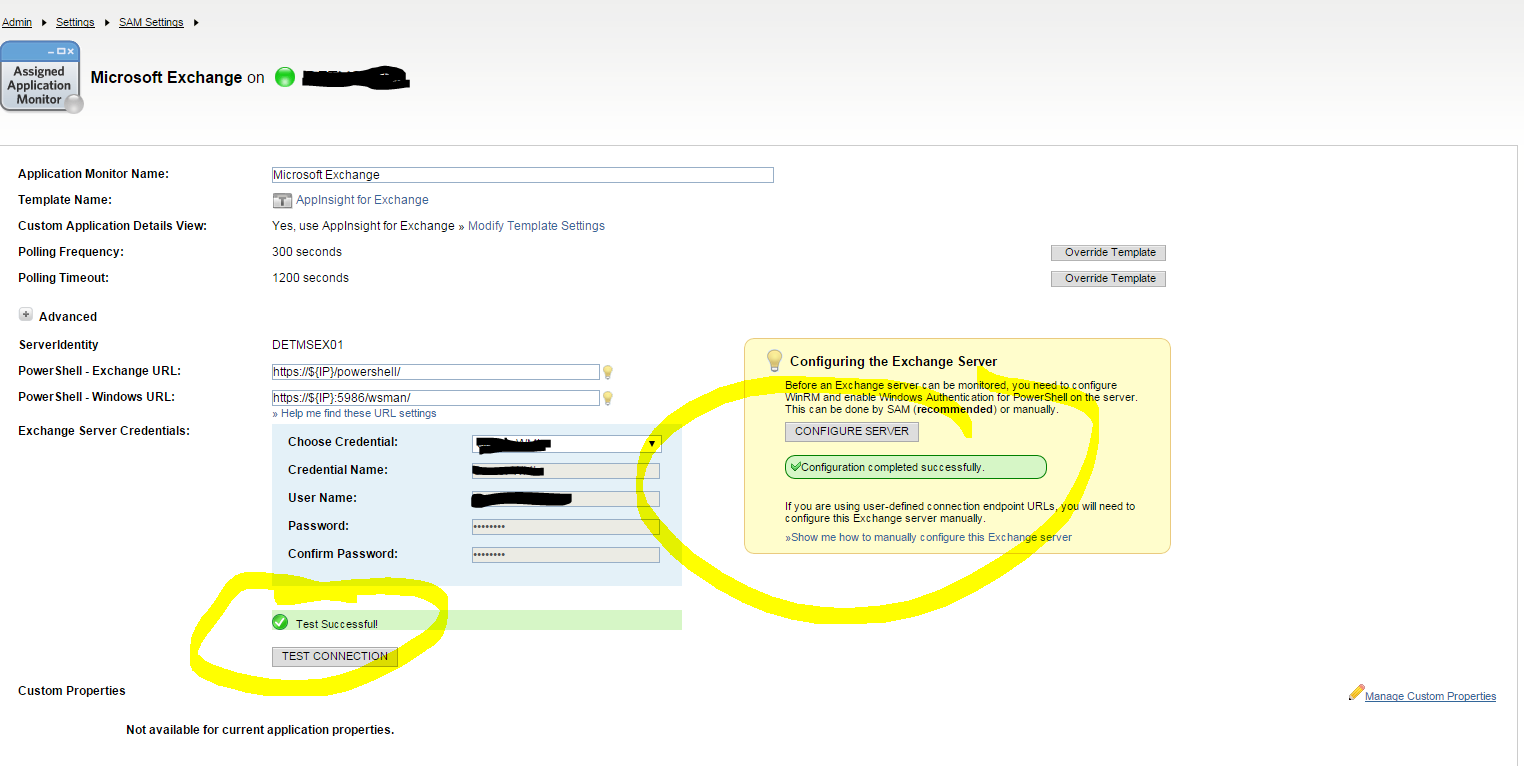The image size is (1524, 766).
Task: Click the green status indicator beside Microsoft Exchange
Action: pos(285,77)
